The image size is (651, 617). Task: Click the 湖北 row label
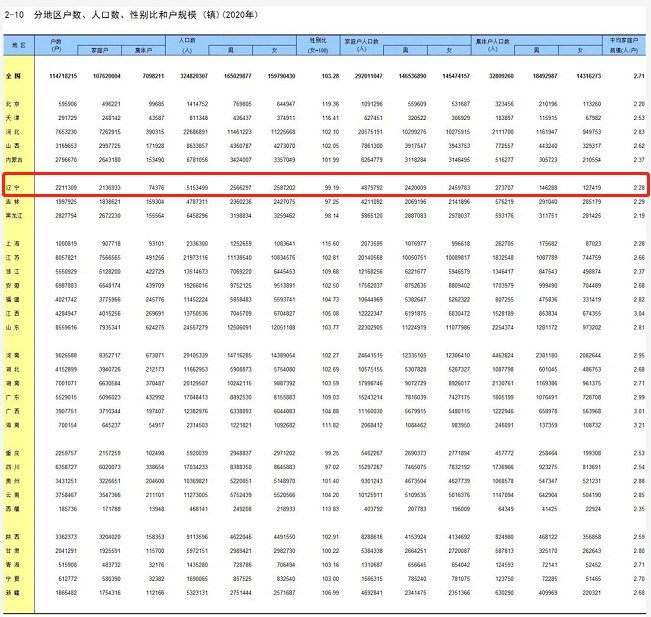[x=13, y=370]
